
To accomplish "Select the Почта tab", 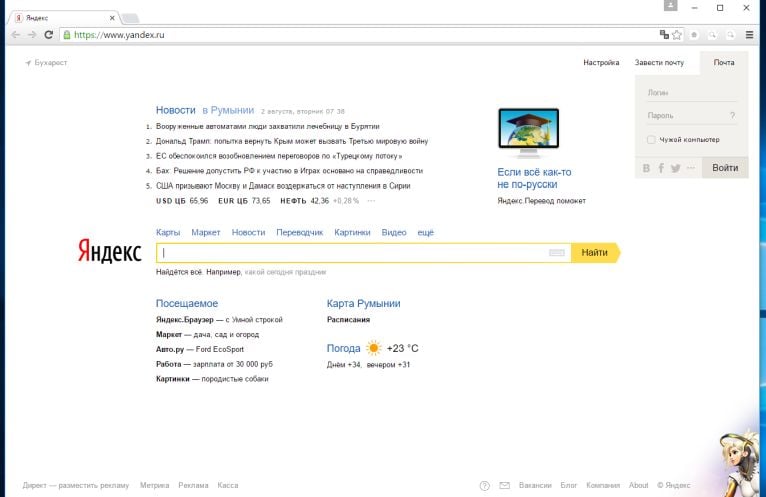I will [x=723, y=63].
